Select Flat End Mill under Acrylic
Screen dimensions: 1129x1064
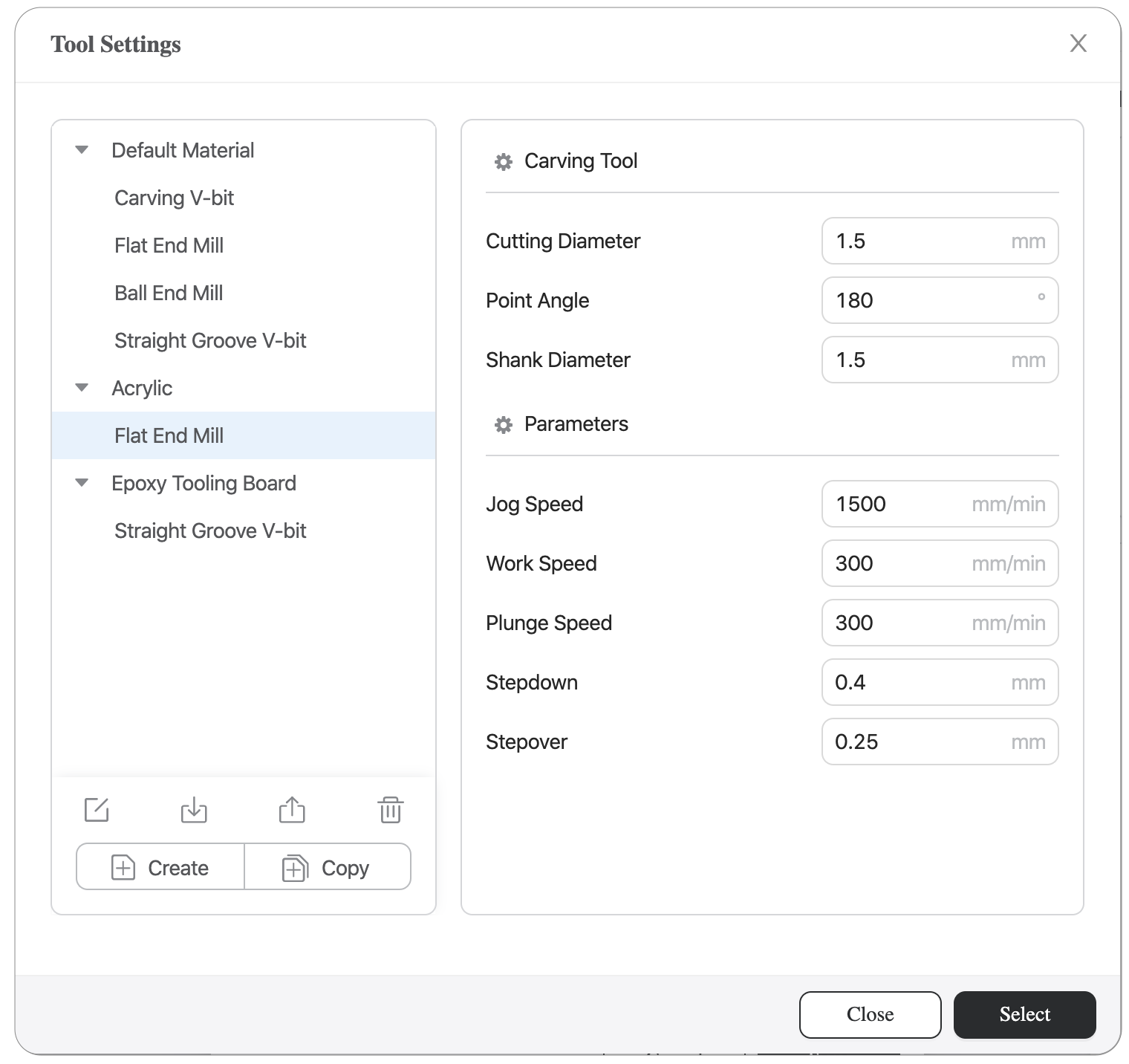pyautogui.click(x=169, y=435)
